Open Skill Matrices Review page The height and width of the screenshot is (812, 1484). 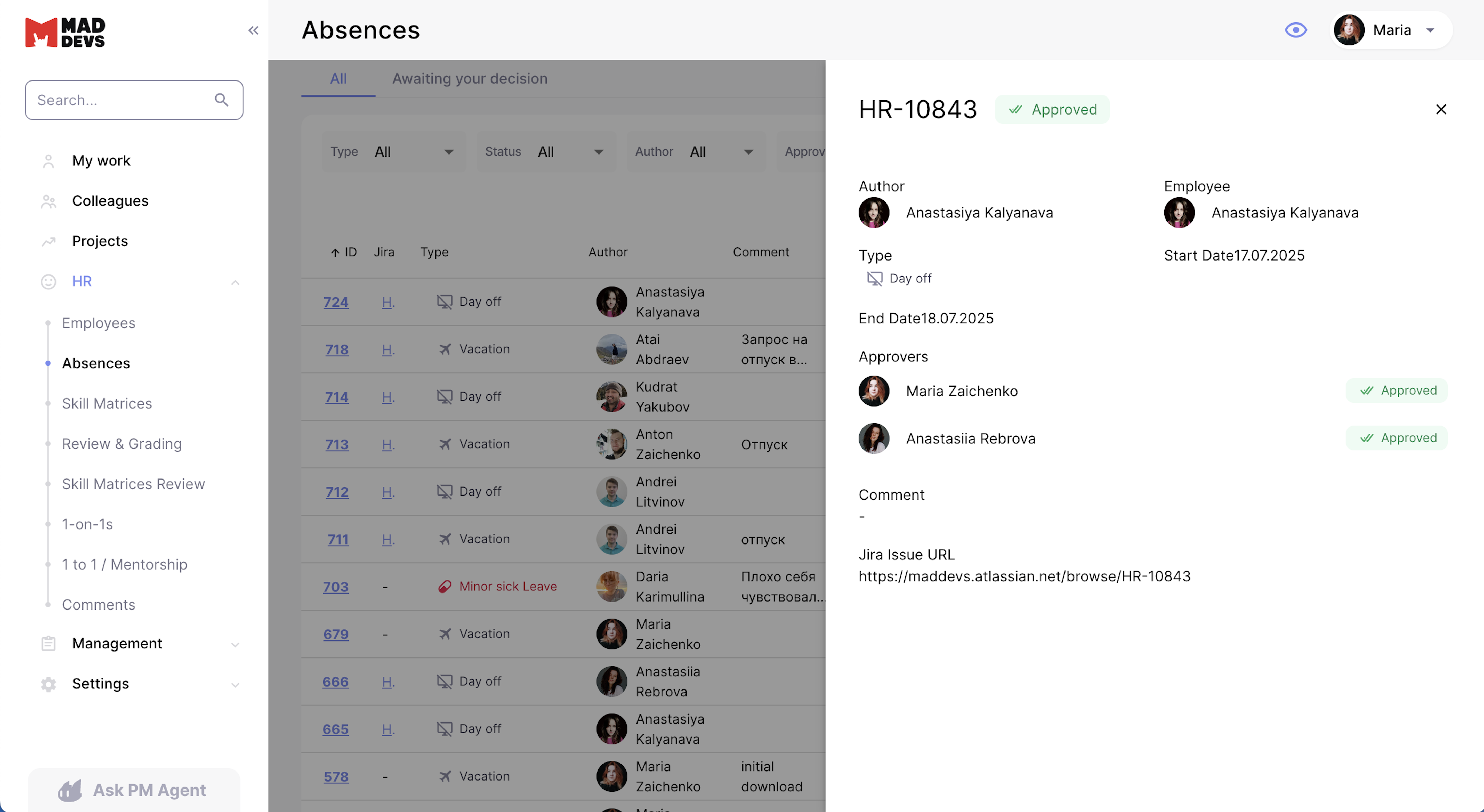(134, 484)
